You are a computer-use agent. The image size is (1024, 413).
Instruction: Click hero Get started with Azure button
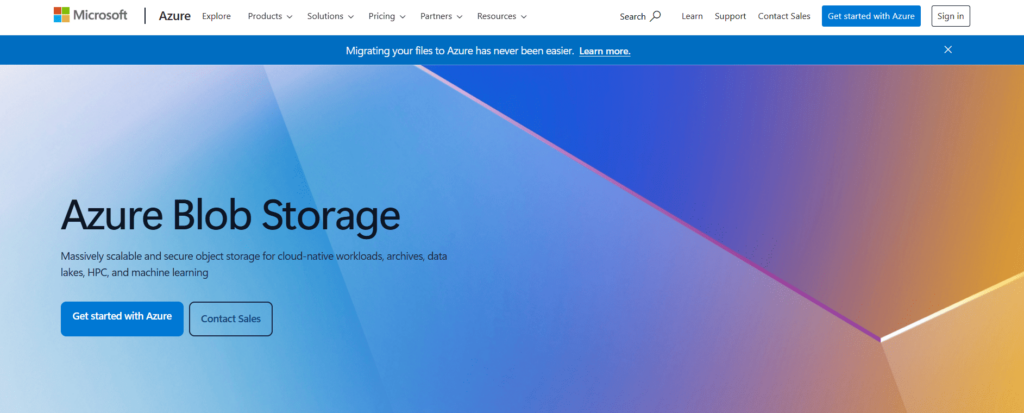[122, 319]
